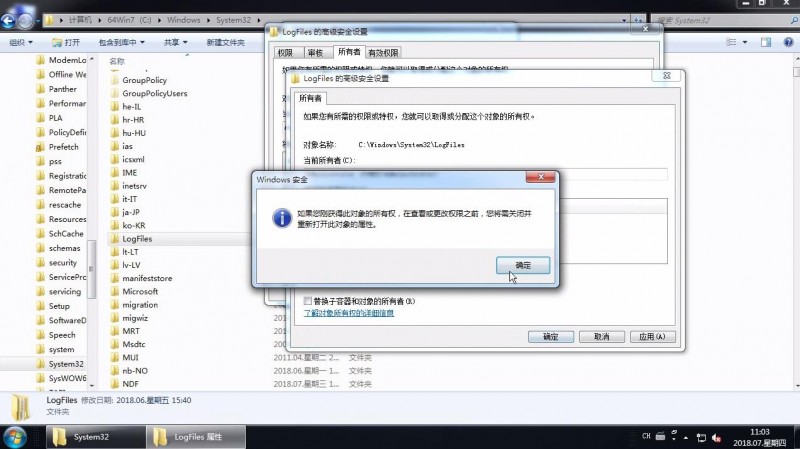Image resolution: width=800 pixels, height=449 pixels.
Task: Open the 共享 dropdown menu
Action: [176, 42]
